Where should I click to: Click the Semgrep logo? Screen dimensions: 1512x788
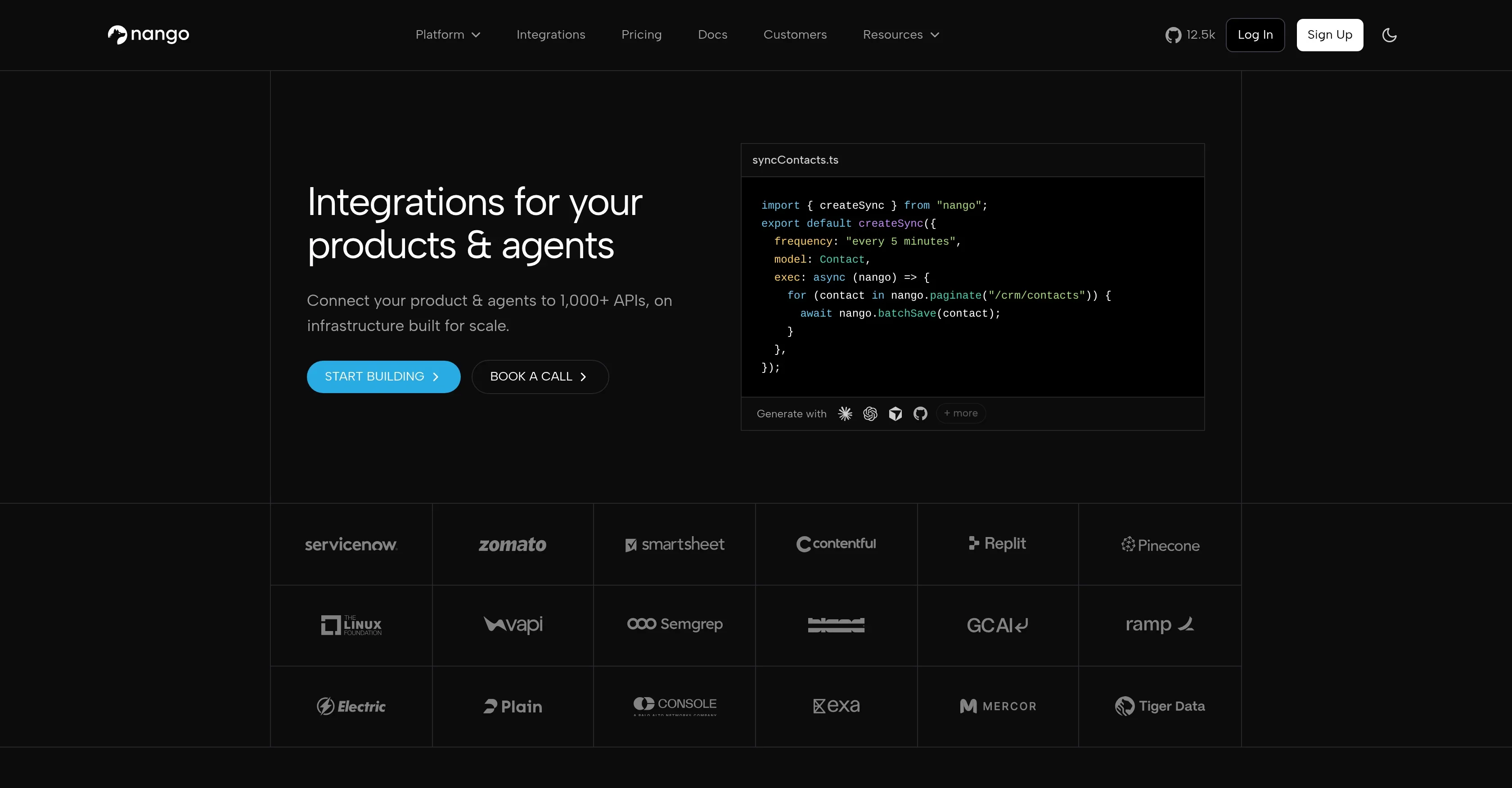(675, 624)
